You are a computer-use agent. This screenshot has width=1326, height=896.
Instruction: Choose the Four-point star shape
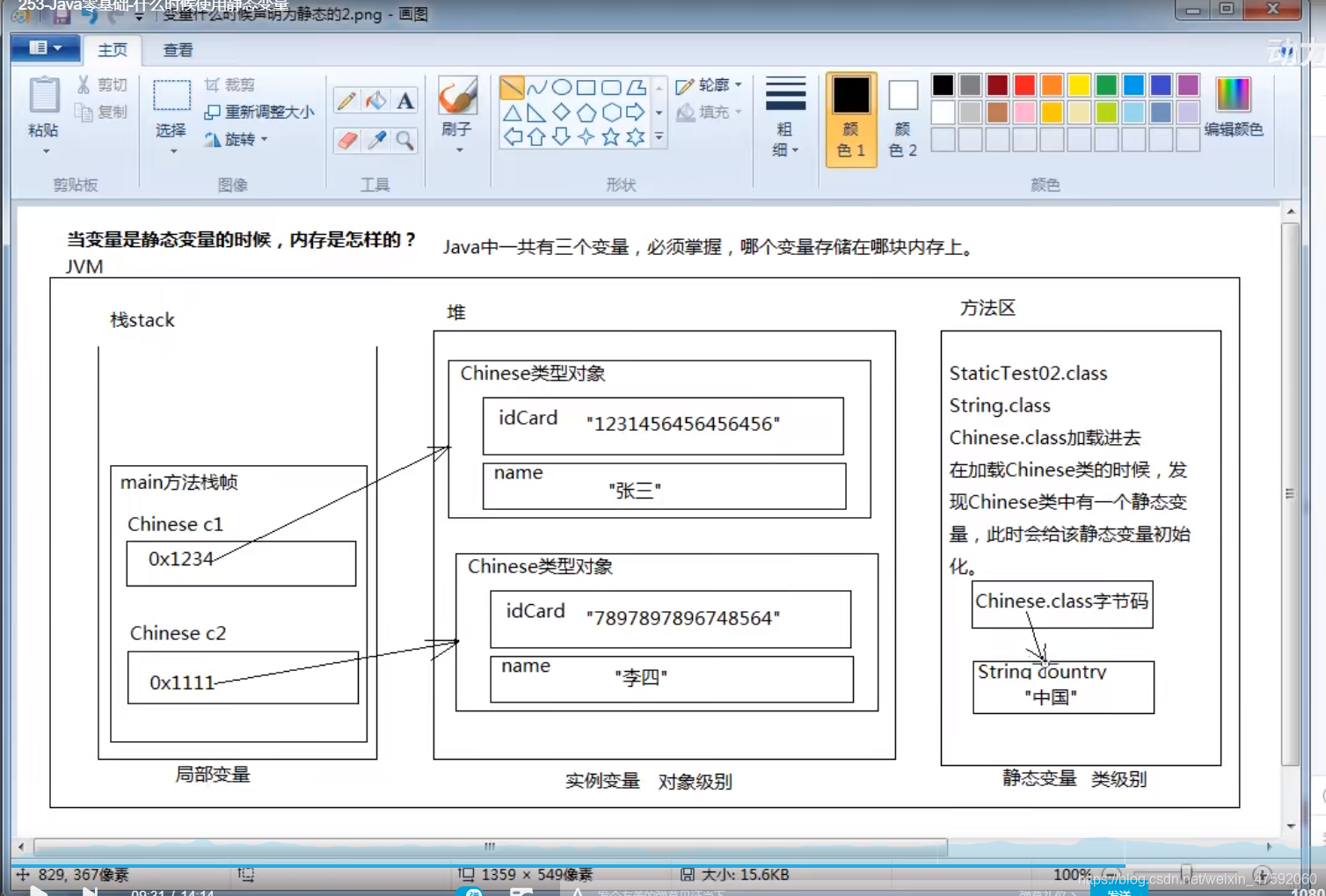586,136
